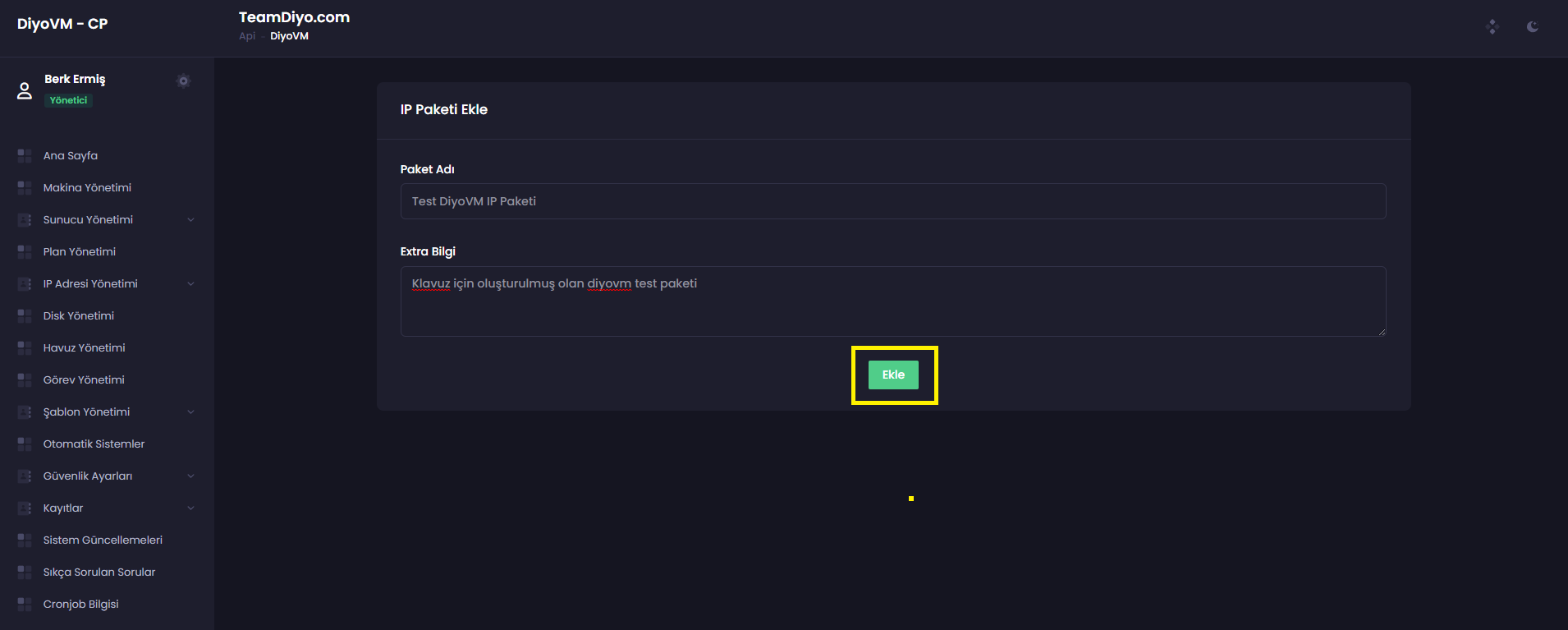Open Havuz Yönetimi menu entry
Image resolution: width=1568 pixels, height=630 pixels.
[85, 347]
